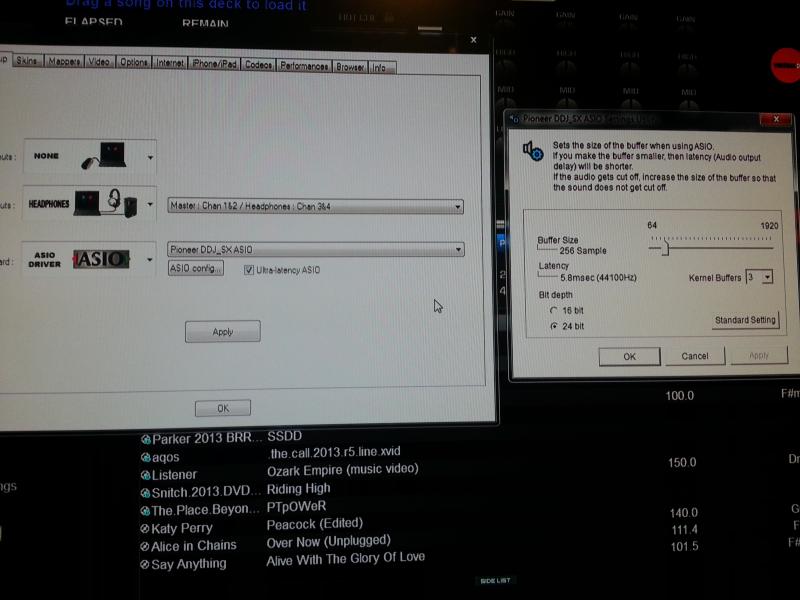
Task: Go to the Video tab
Action: pos(99,62)
